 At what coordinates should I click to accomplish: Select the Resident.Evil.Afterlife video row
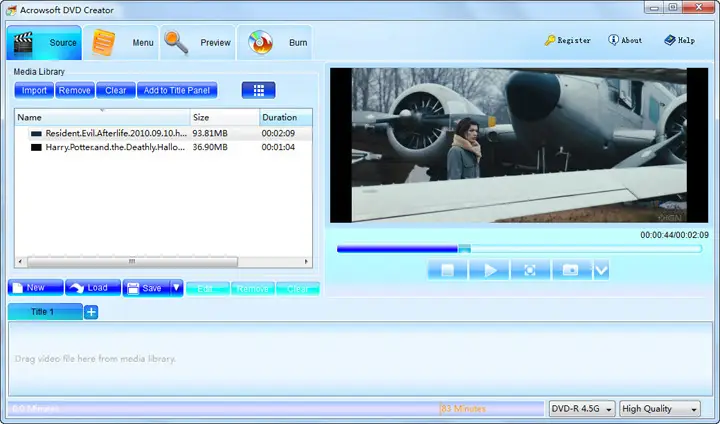163,133
